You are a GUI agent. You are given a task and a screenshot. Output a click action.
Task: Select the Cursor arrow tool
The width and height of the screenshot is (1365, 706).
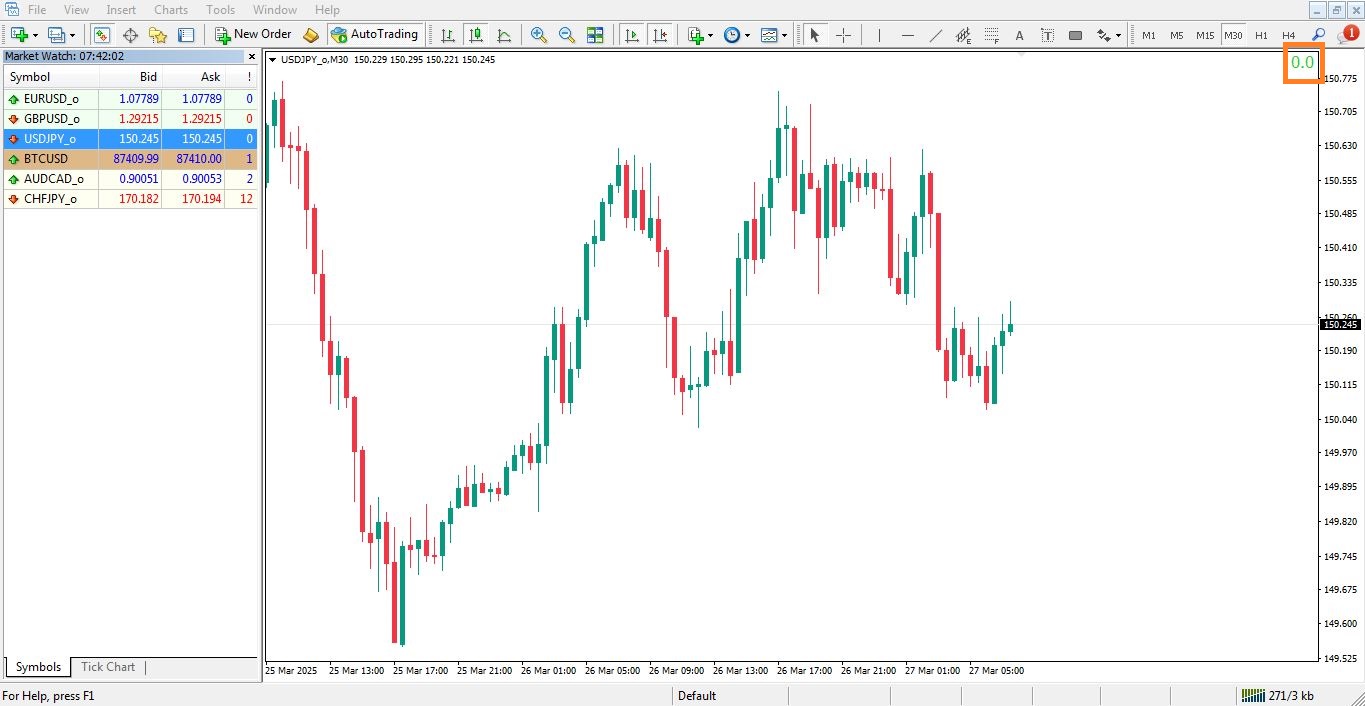(x=814, y=35)
